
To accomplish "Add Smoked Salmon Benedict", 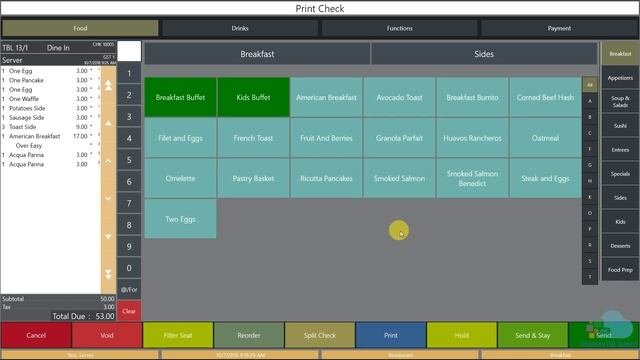I will [472, 178].
